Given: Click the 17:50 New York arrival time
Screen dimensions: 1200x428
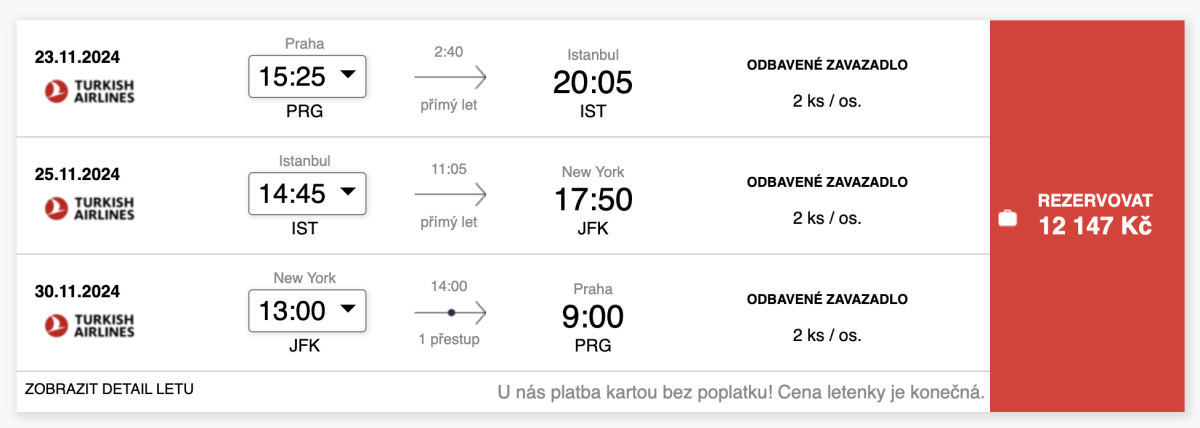Looking at the screenshot, I should tap(593, 200).
